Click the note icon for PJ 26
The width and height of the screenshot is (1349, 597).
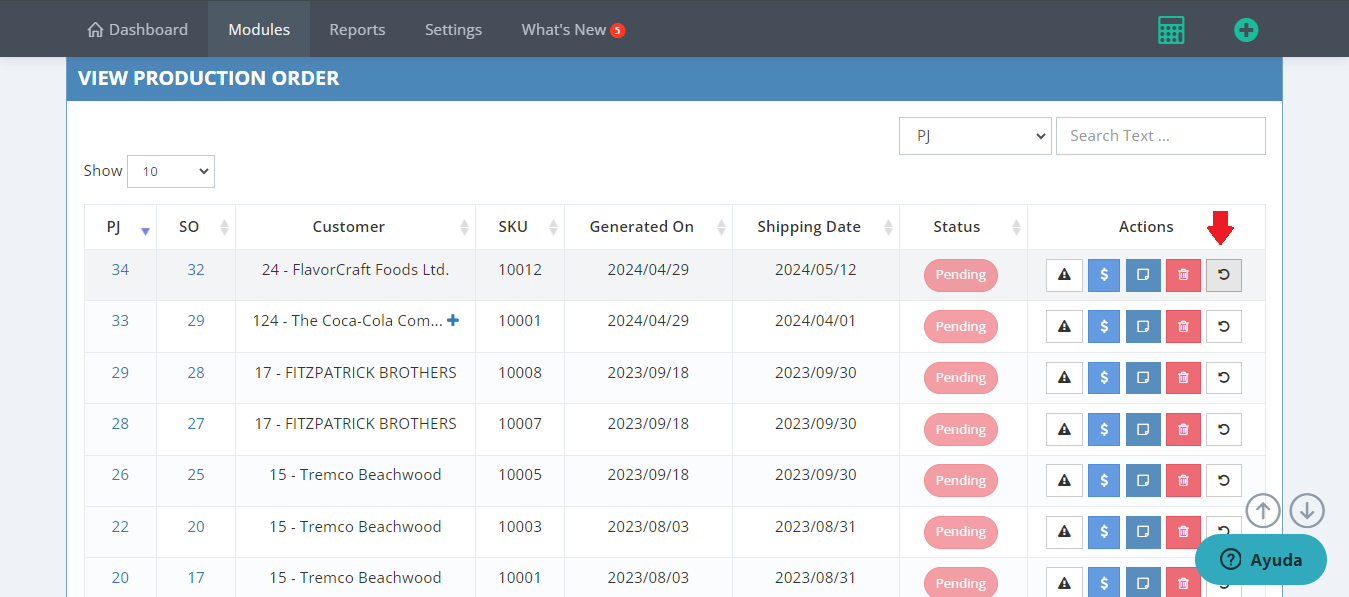click(x=1143, y=481)
